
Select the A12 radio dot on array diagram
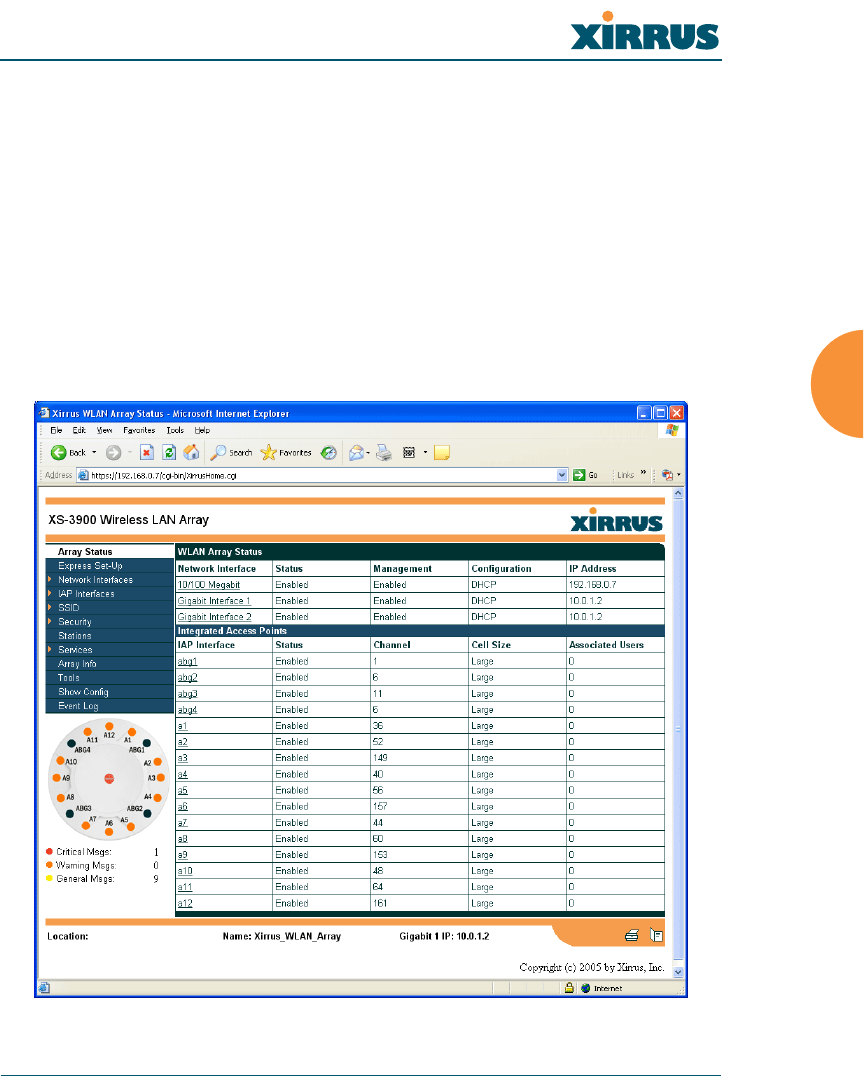pyautogui.click(x=109, y=726)
